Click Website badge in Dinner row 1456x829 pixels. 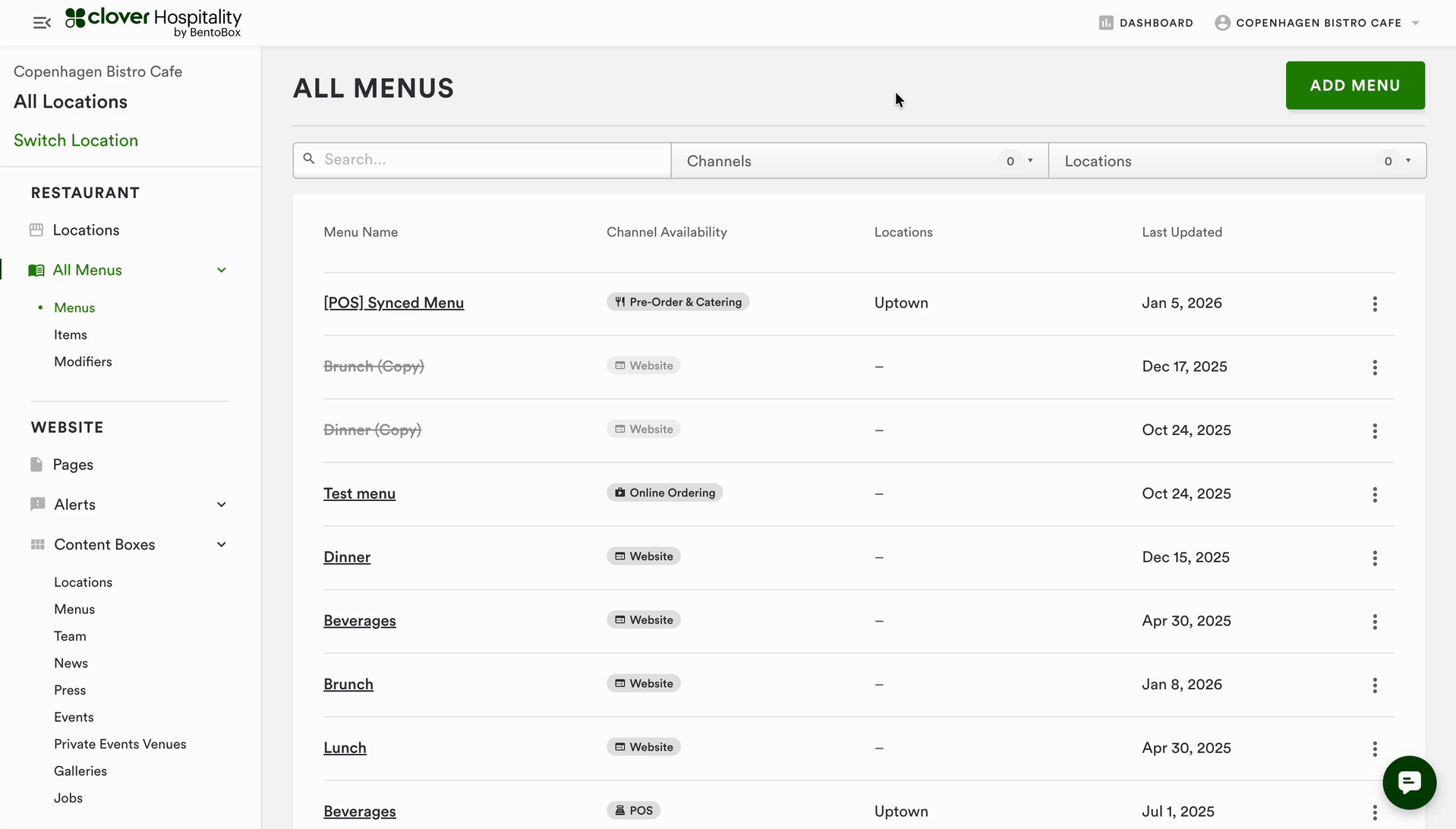click(x=644, y=556)
